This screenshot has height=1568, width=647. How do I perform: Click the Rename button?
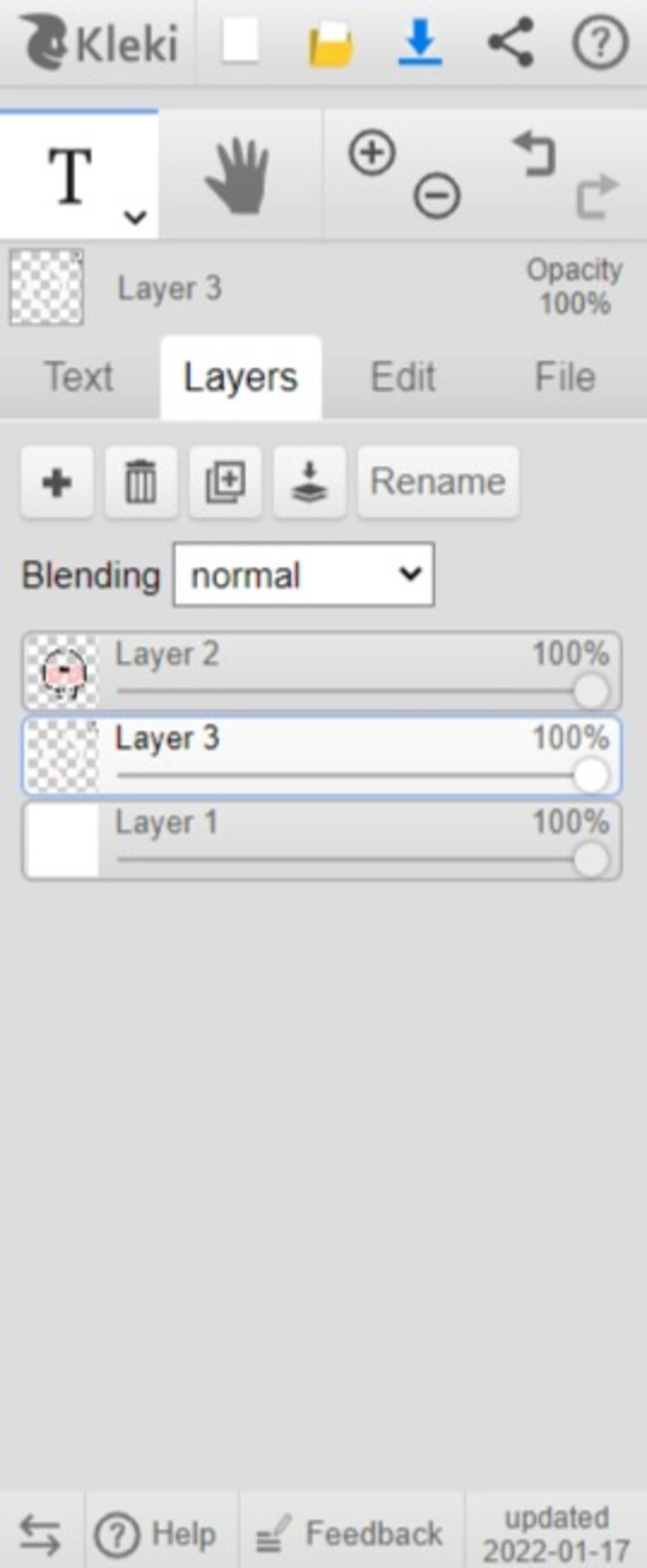[438, 483]
